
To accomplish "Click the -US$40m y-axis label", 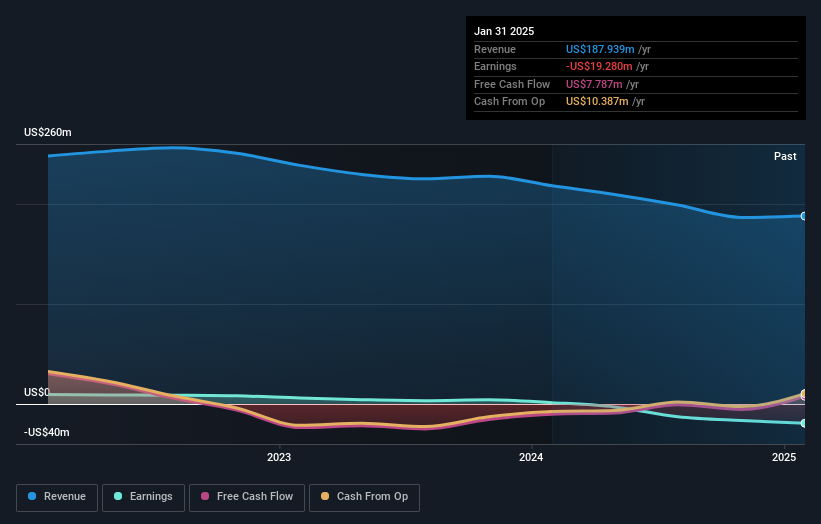I will pyautogui.click(x=47, y=432).
